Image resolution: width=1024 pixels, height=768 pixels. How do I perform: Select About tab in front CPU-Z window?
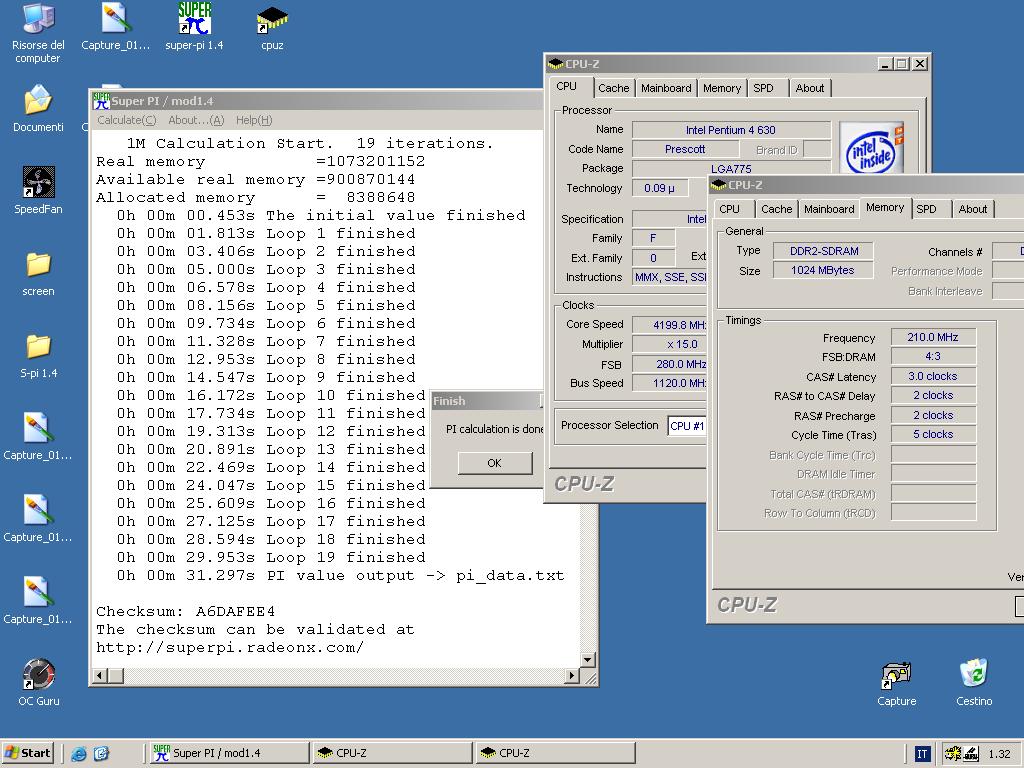[972, 209]
